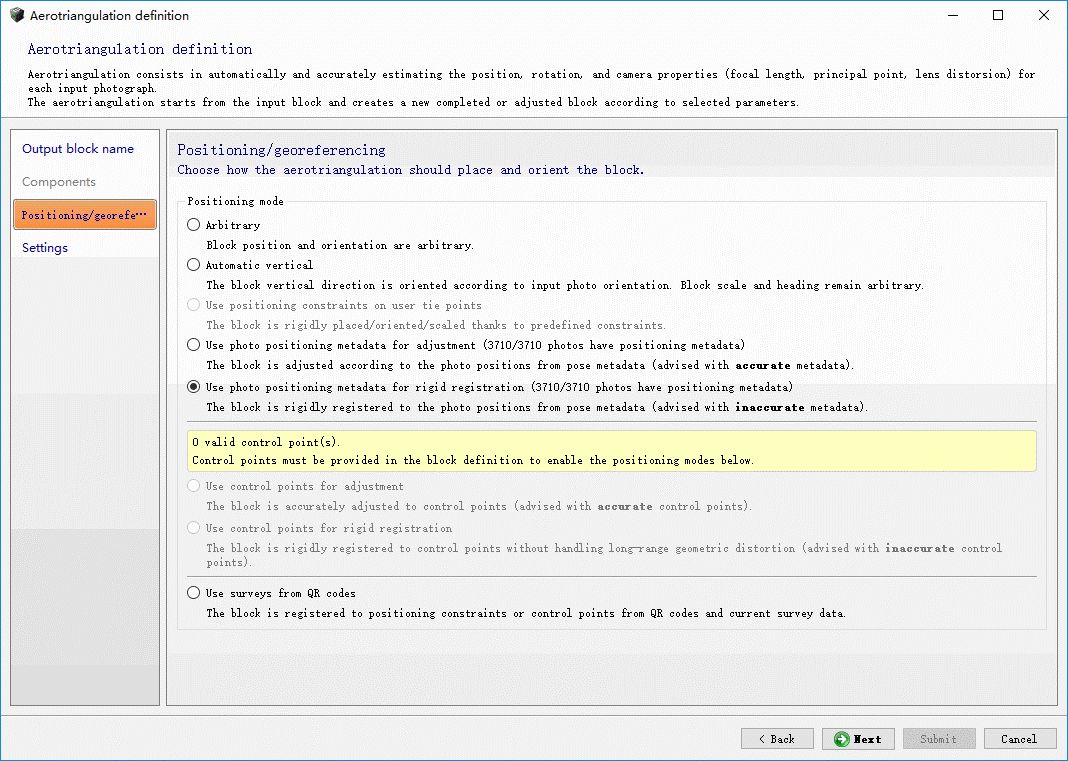The height and width of the screenshot is (761, 1068).
Task: Click the application icon in title bar
Action: click(16, 16)
